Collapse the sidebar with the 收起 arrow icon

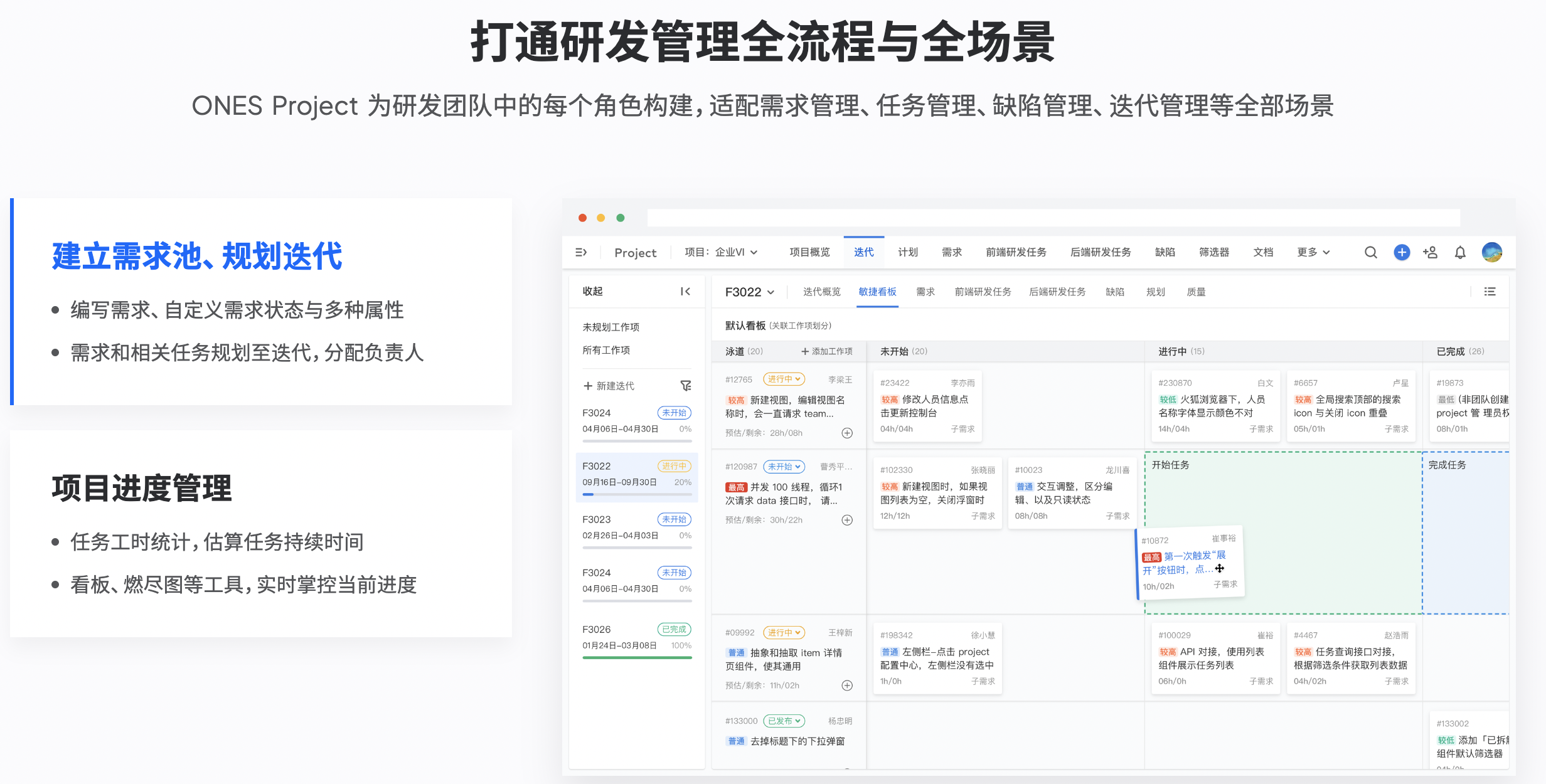pyautogui.click(x=685, y=291)
